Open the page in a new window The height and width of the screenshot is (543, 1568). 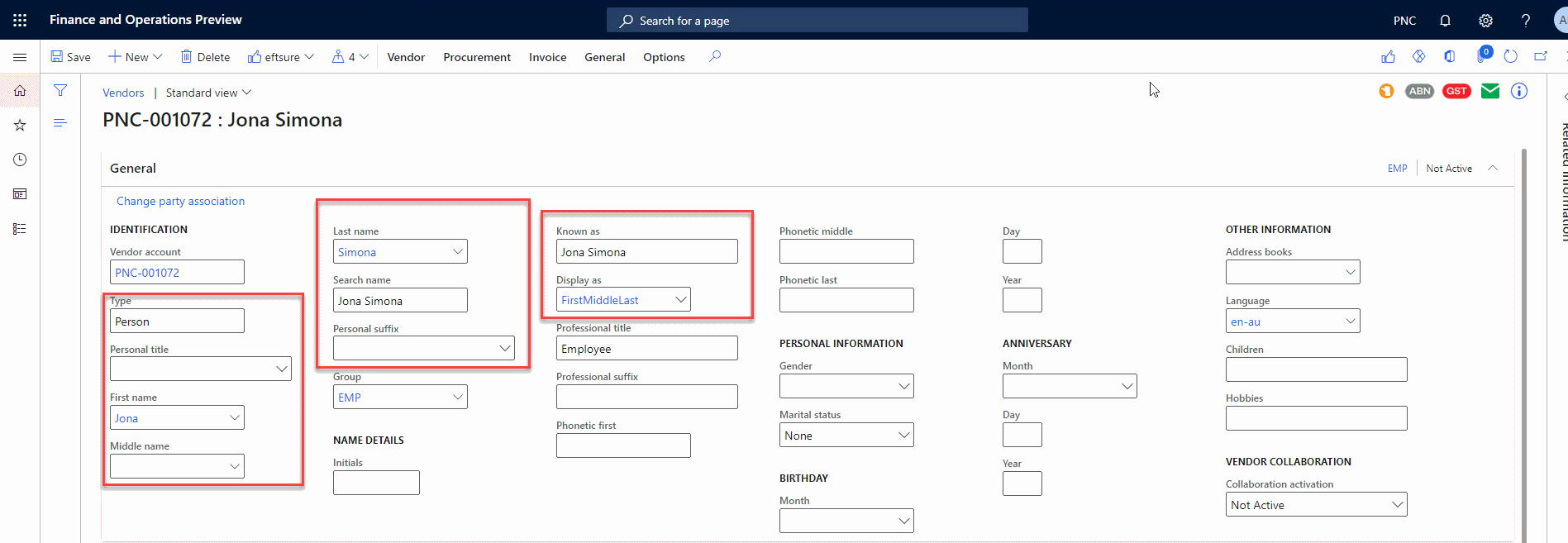click(x=1541, y=56)
